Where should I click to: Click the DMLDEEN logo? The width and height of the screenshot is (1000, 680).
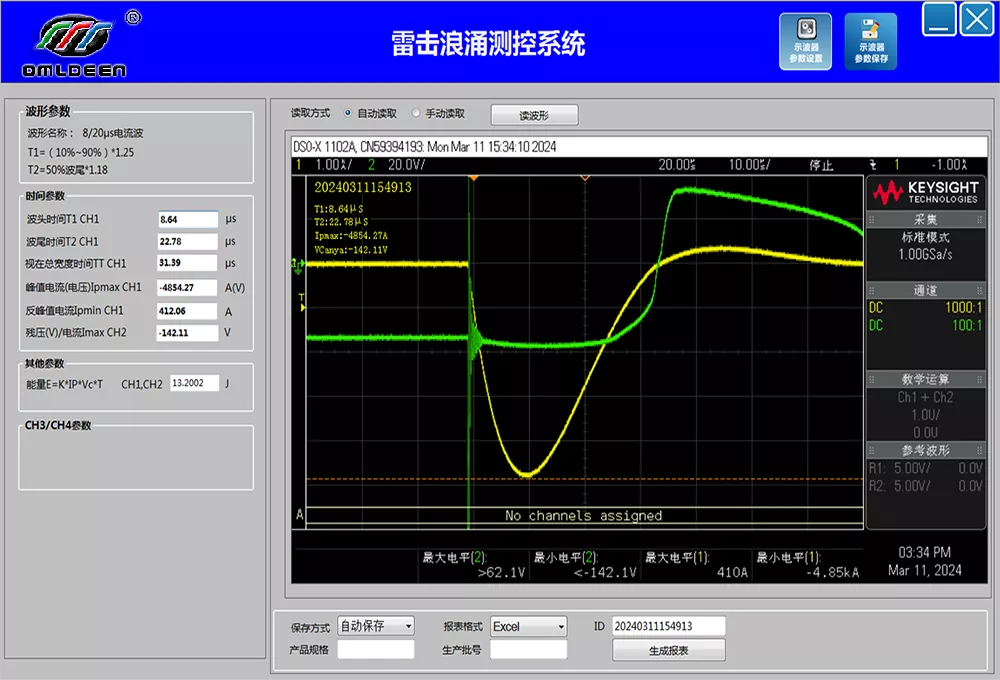click(x=75, y=45)
